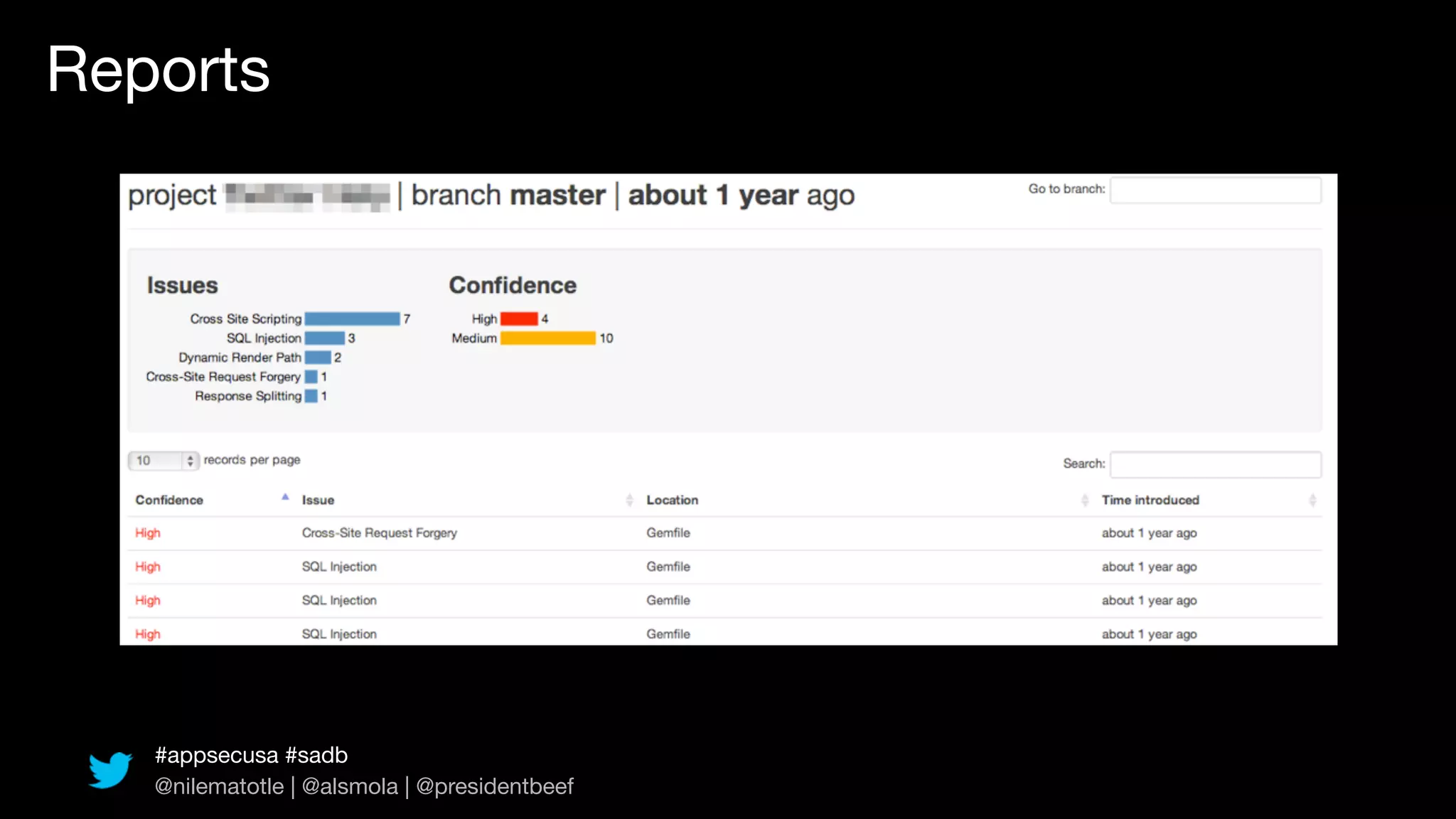Click the Reports slide title

pyautogui.click(x=159, y=70)
